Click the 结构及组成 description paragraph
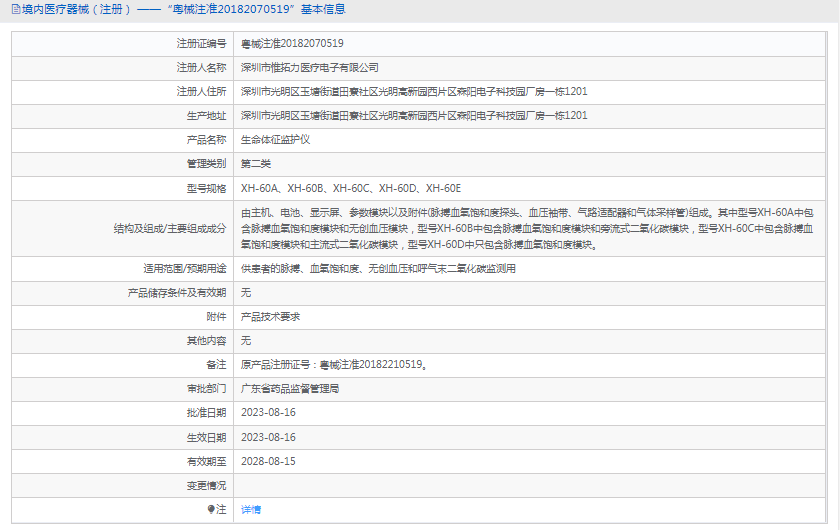Screen dimensions: 840x530 [x=527, y=229]
